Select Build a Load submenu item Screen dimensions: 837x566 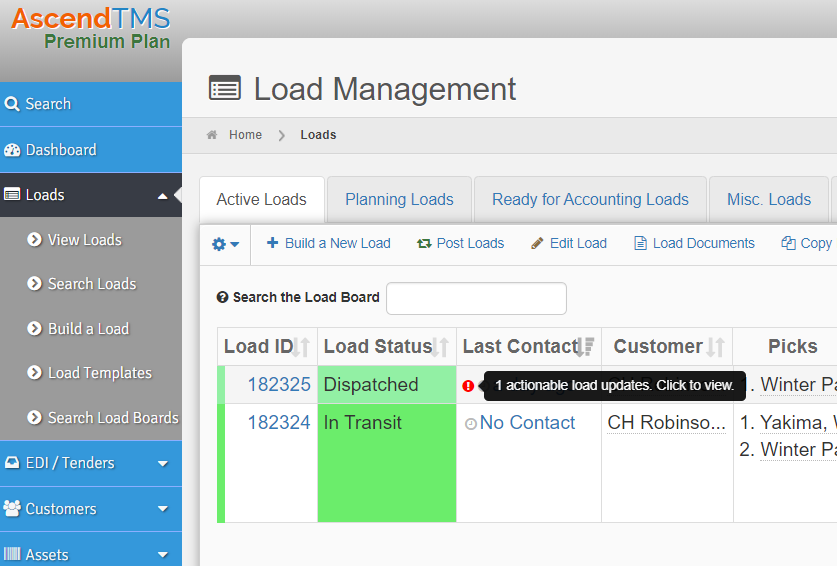tap(91, 328)
